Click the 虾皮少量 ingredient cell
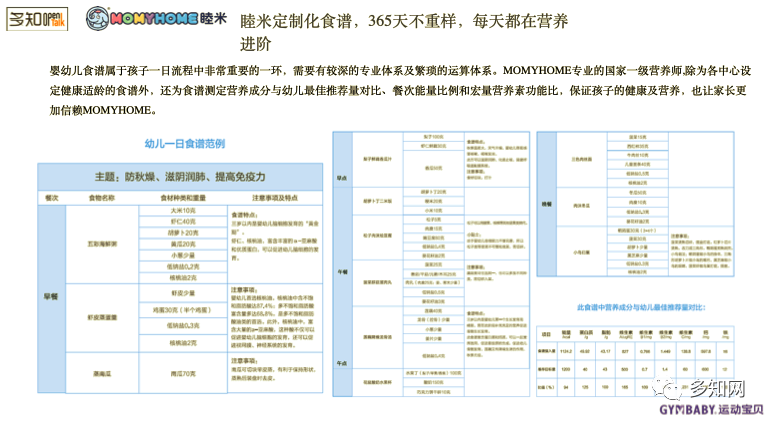This screenshot has height=422, width=770. pyautogui.click(x=183, y=293)
